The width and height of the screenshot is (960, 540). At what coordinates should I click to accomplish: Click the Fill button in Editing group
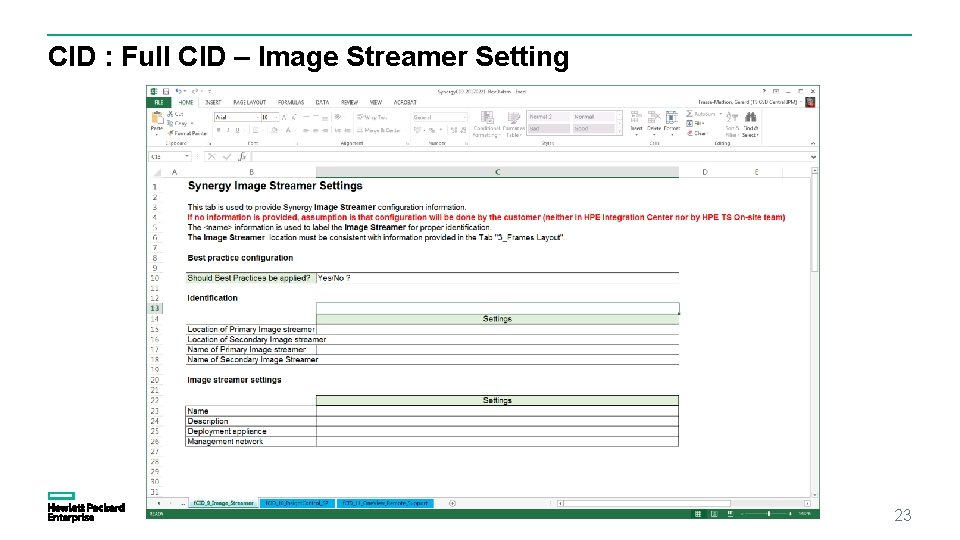(x=696, y=123)
